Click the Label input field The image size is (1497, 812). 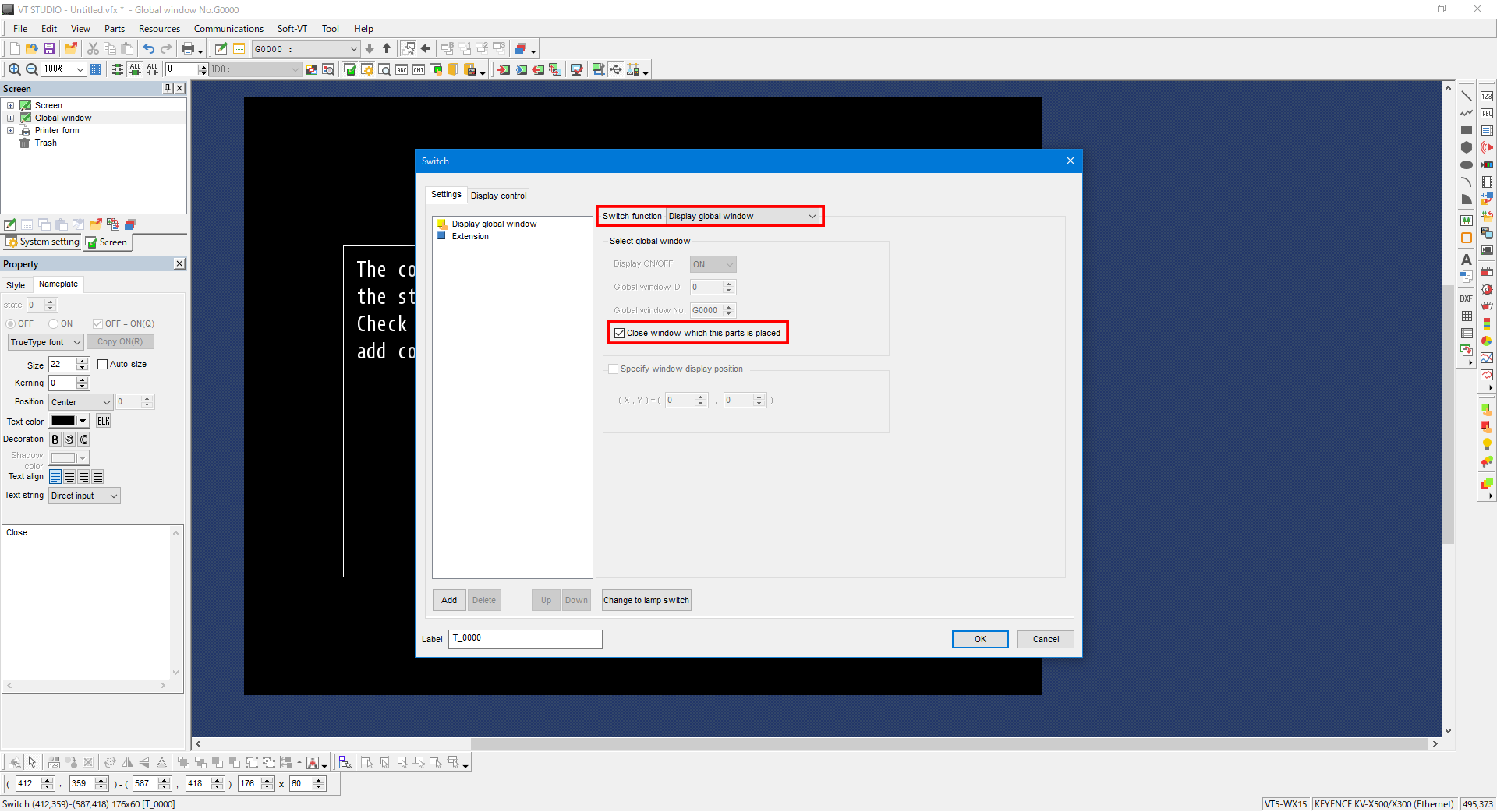point(525,639)
